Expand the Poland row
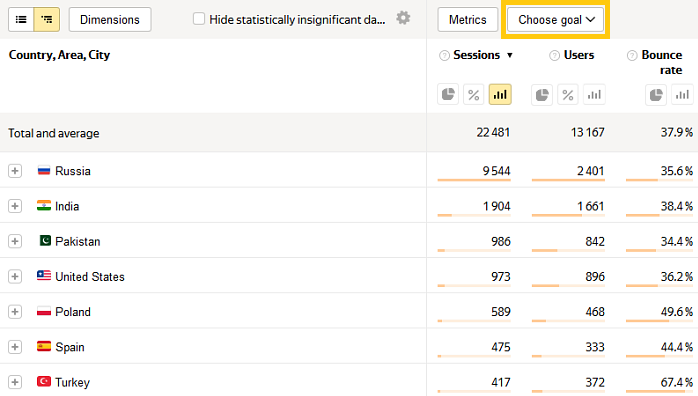This screenshot has height=396, width=698. pos(15,311)
